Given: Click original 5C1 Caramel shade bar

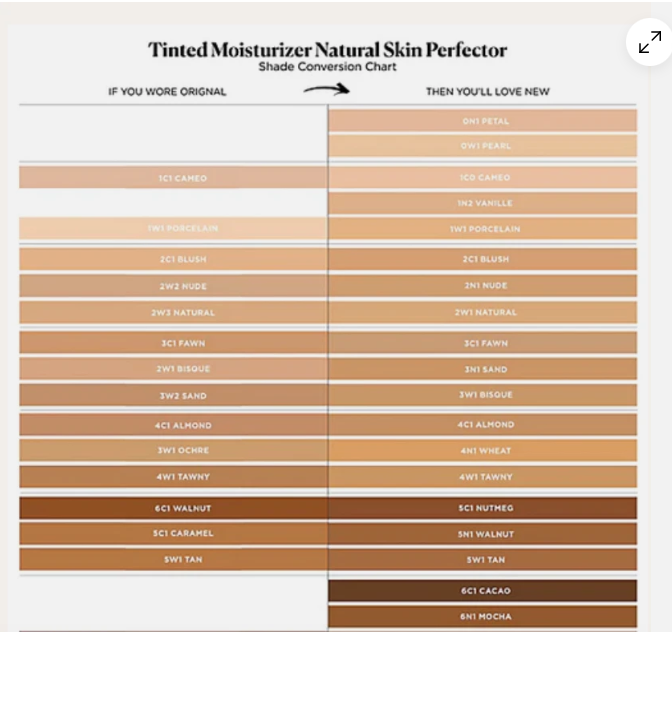Looking at the screenshot, I should pyautogui.click(x=173, y=534).
